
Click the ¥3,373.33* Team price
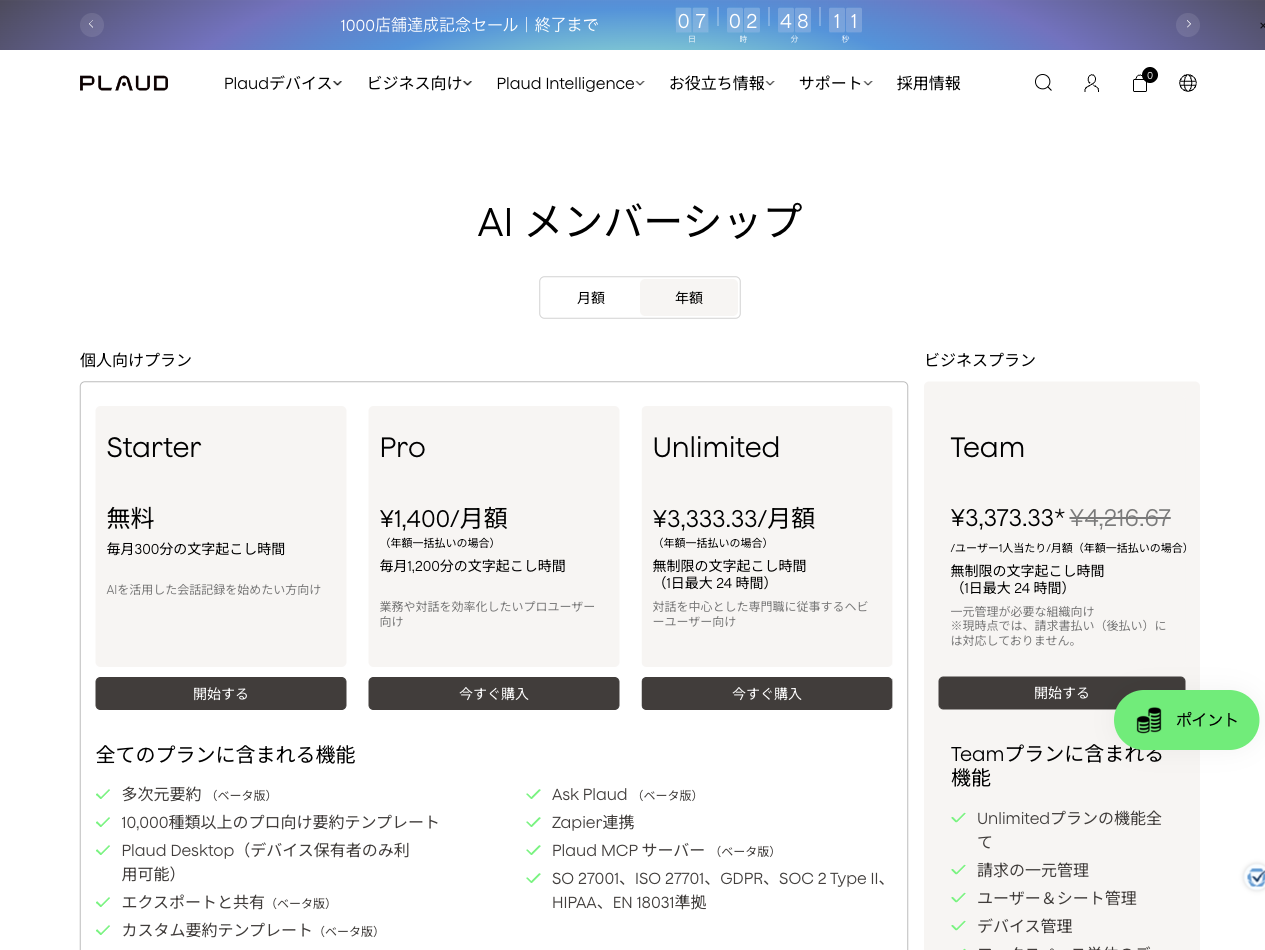click(x=1007, y=518)
